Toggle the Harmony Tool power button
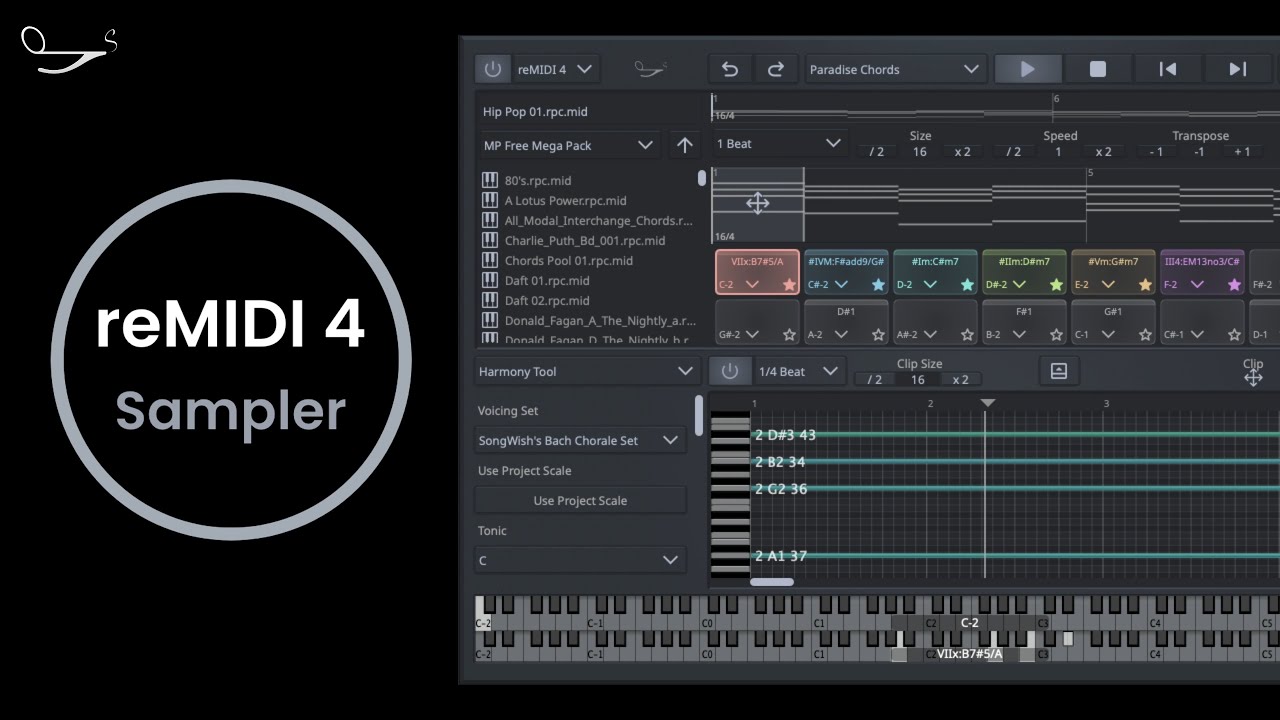The height and width of the screenshot is (720, 1280). [x=729, y=371]
